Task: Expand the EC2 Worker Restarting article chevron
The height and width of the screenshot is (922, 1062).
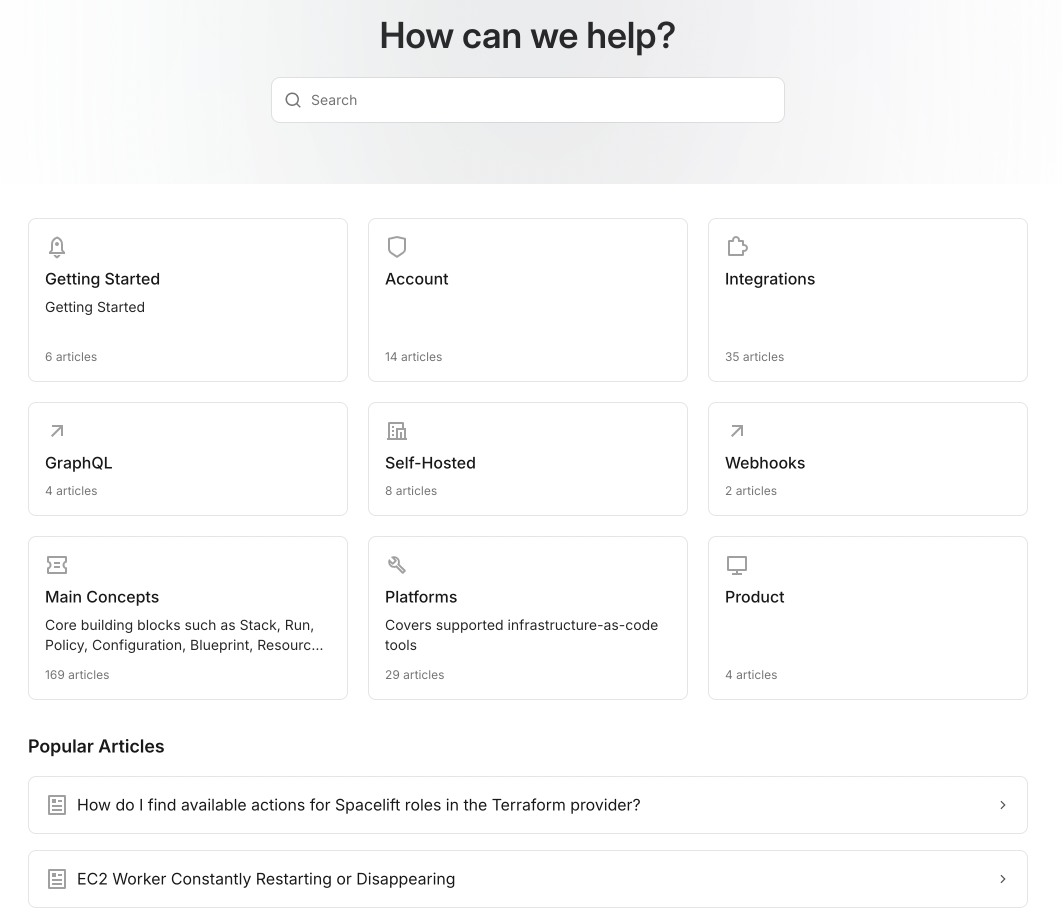Action: [1003, 879]
